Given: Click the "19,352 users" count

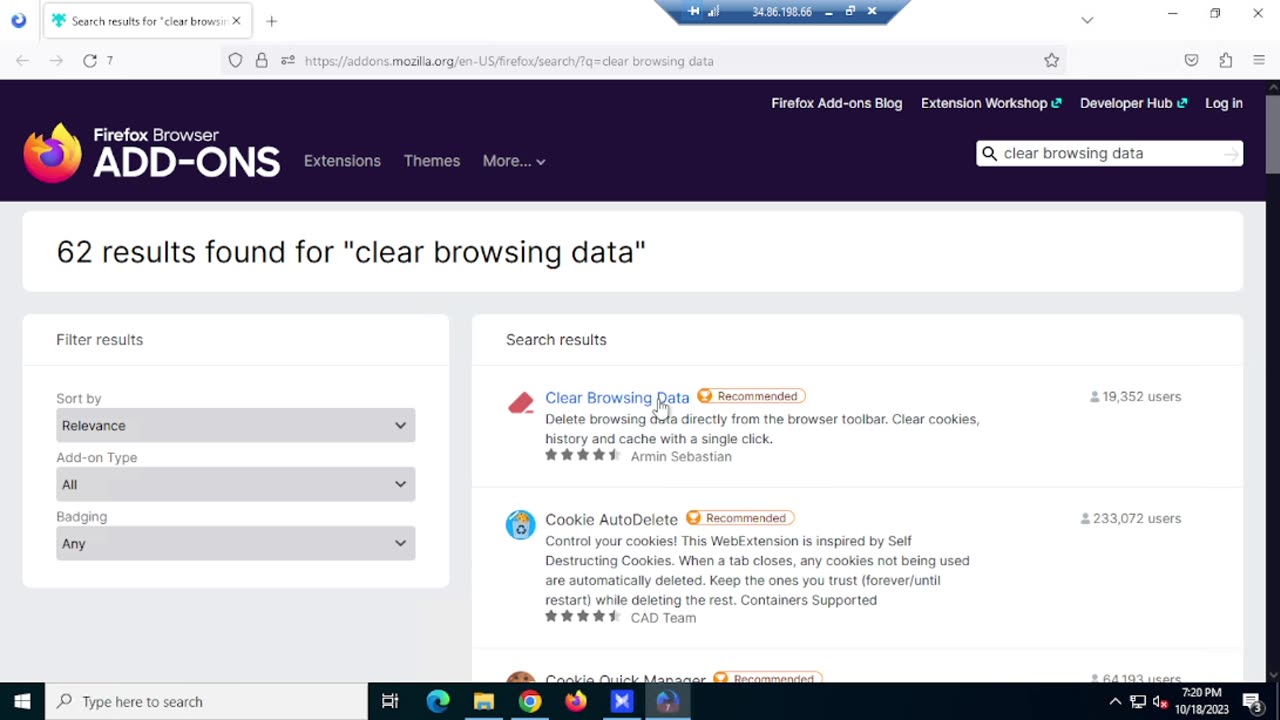Looking at the screenshot, I should (x=1135, y=396).
